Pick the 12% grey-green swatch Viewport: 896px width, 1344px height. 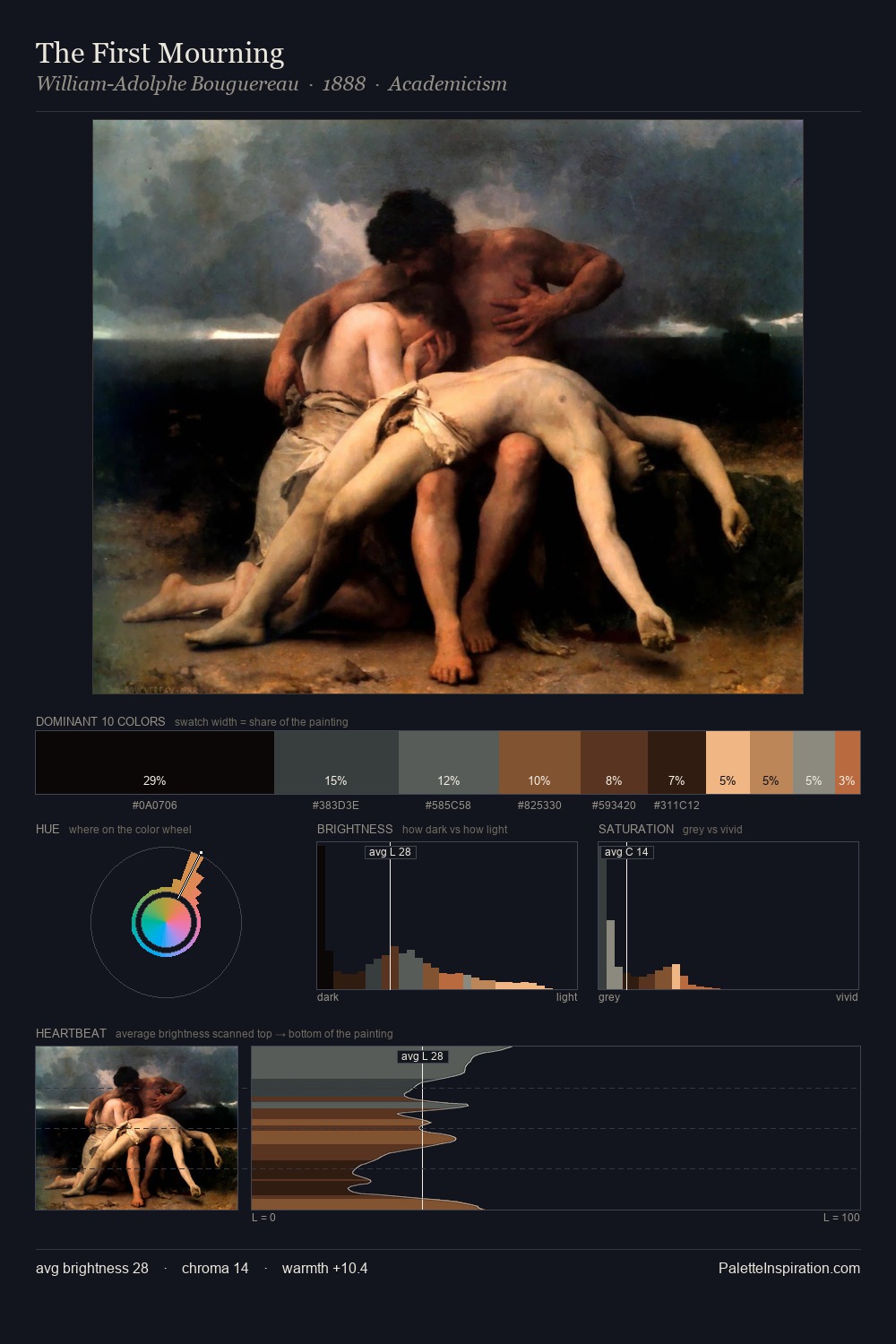pyautogui.click(x=449, y=762)
